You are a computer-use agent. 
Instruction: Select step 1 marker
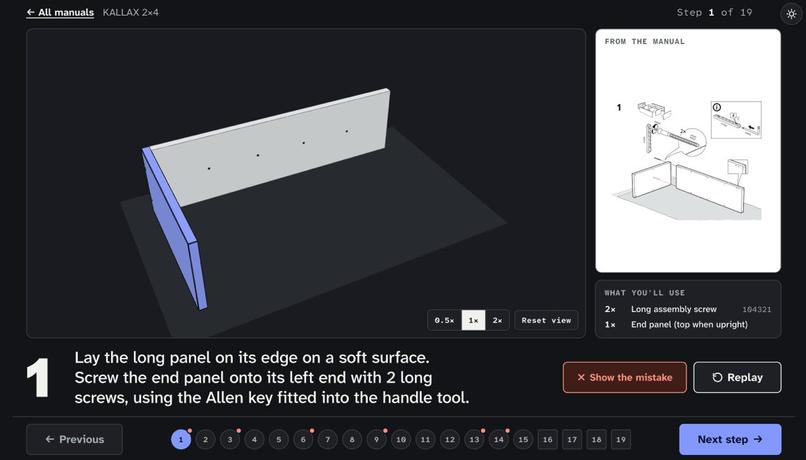pyautogui.click(x=181, y=439)
